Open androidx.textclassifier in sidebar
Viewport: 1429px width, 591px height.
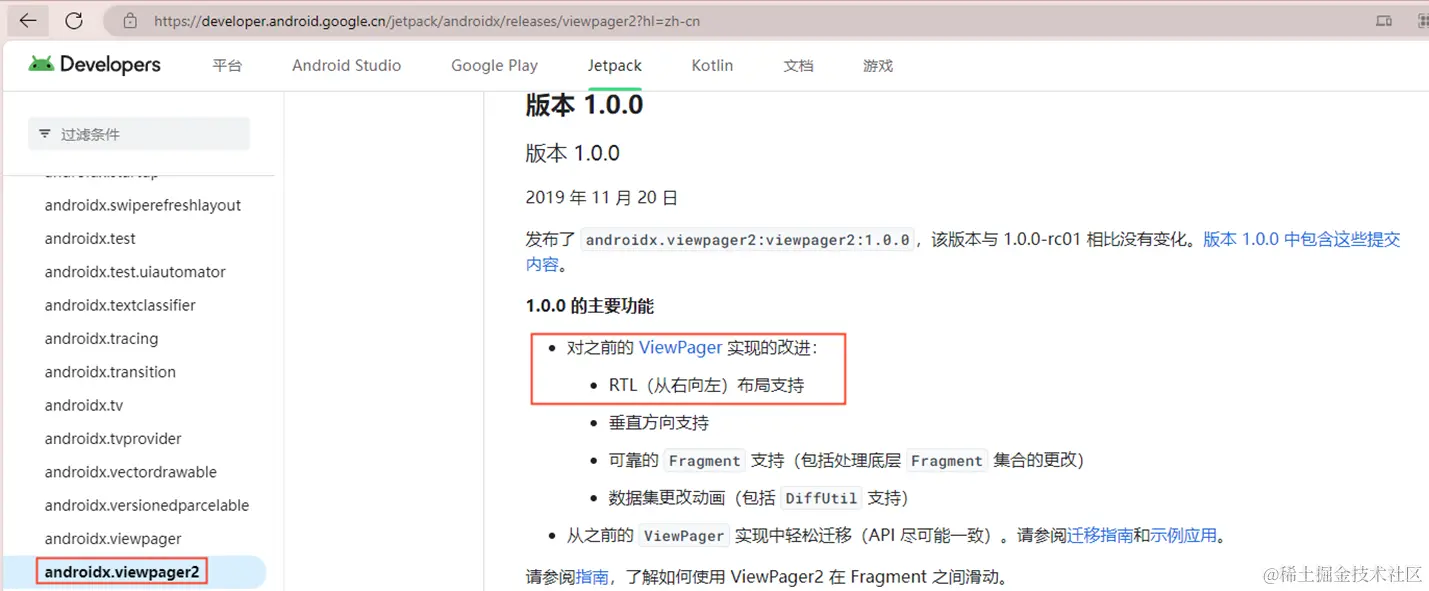[x=120, y=305]
